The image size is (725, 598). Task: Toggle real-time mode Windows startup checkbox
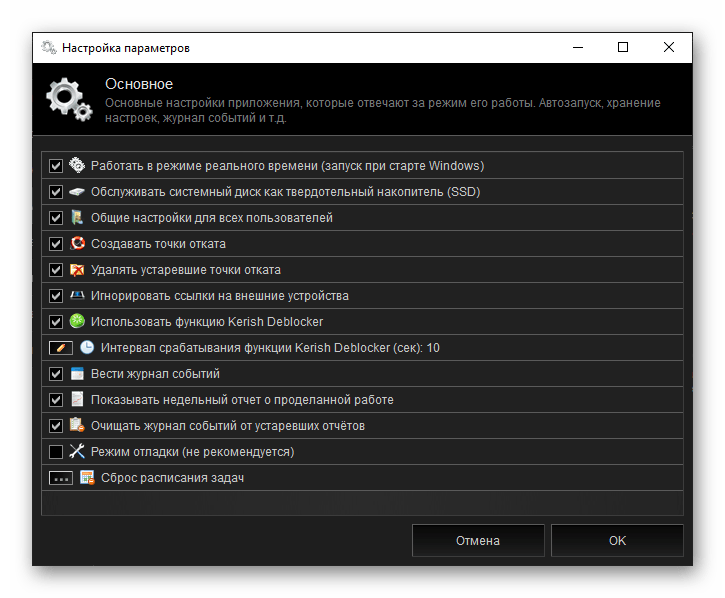click(x=56, y=166)
